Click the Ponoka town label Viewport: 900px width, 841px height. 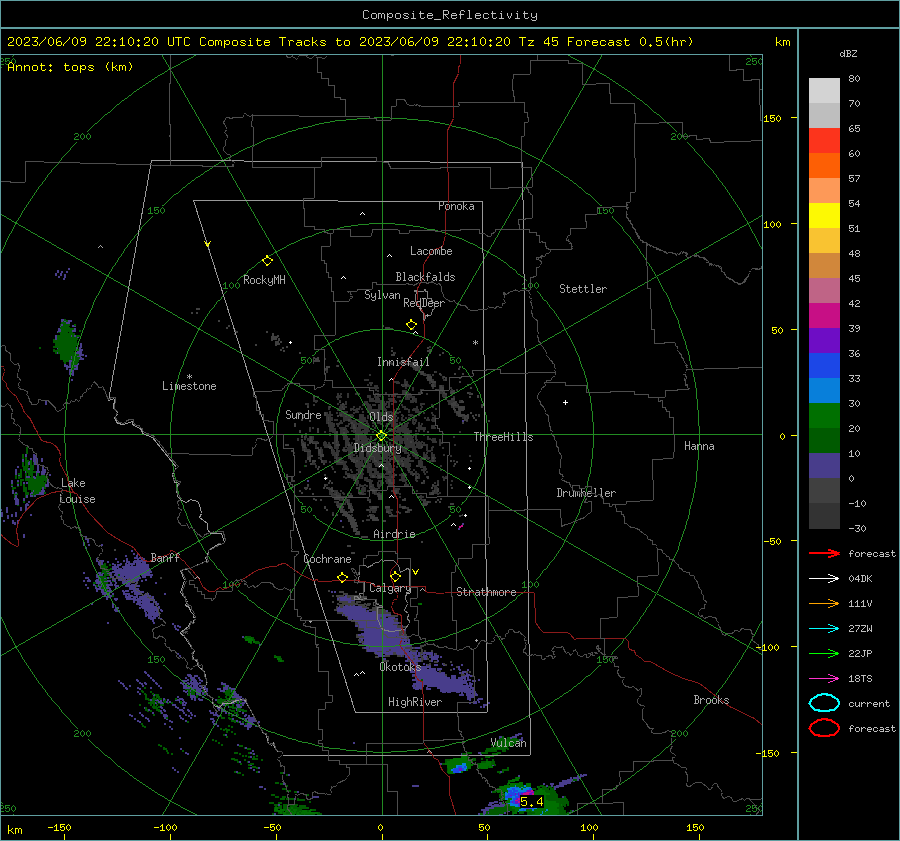point(456,206)
